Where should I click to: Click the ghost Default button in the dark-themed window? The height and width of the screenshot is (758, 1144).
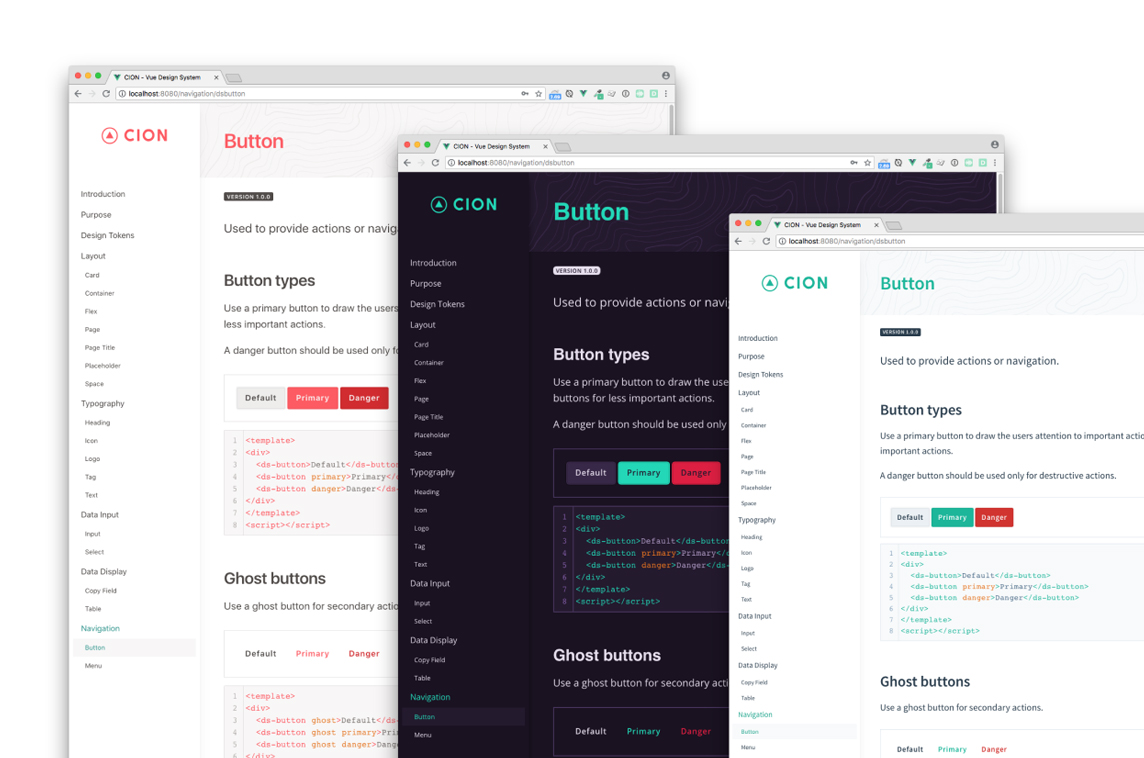[590, 731]
